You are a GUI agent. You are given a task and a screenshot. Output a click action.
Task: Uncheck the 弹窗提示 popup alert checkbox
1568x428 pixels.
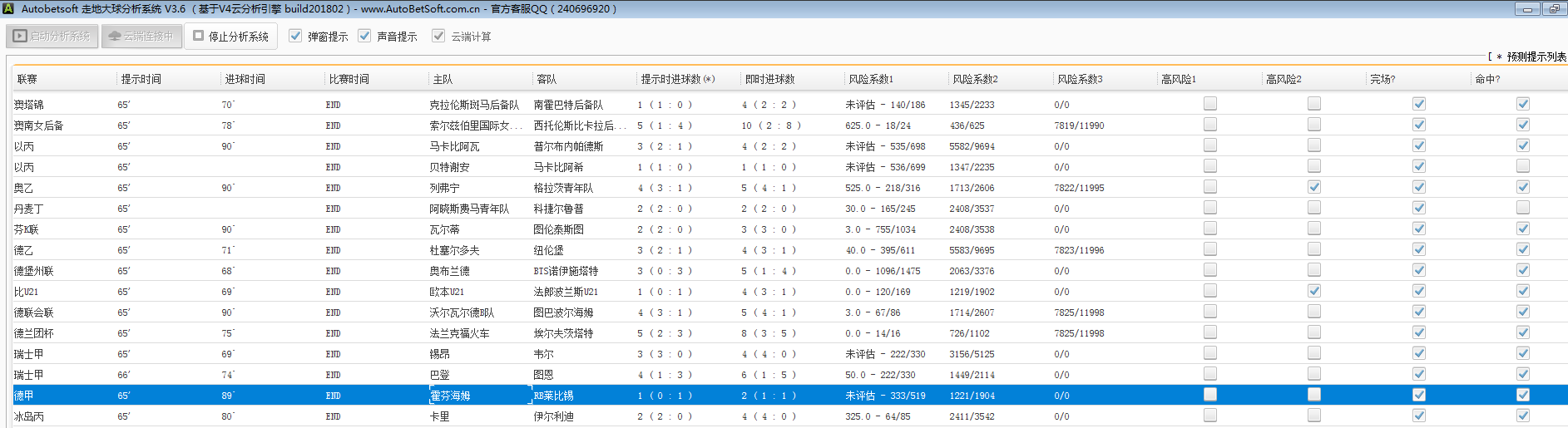point(295,37)
